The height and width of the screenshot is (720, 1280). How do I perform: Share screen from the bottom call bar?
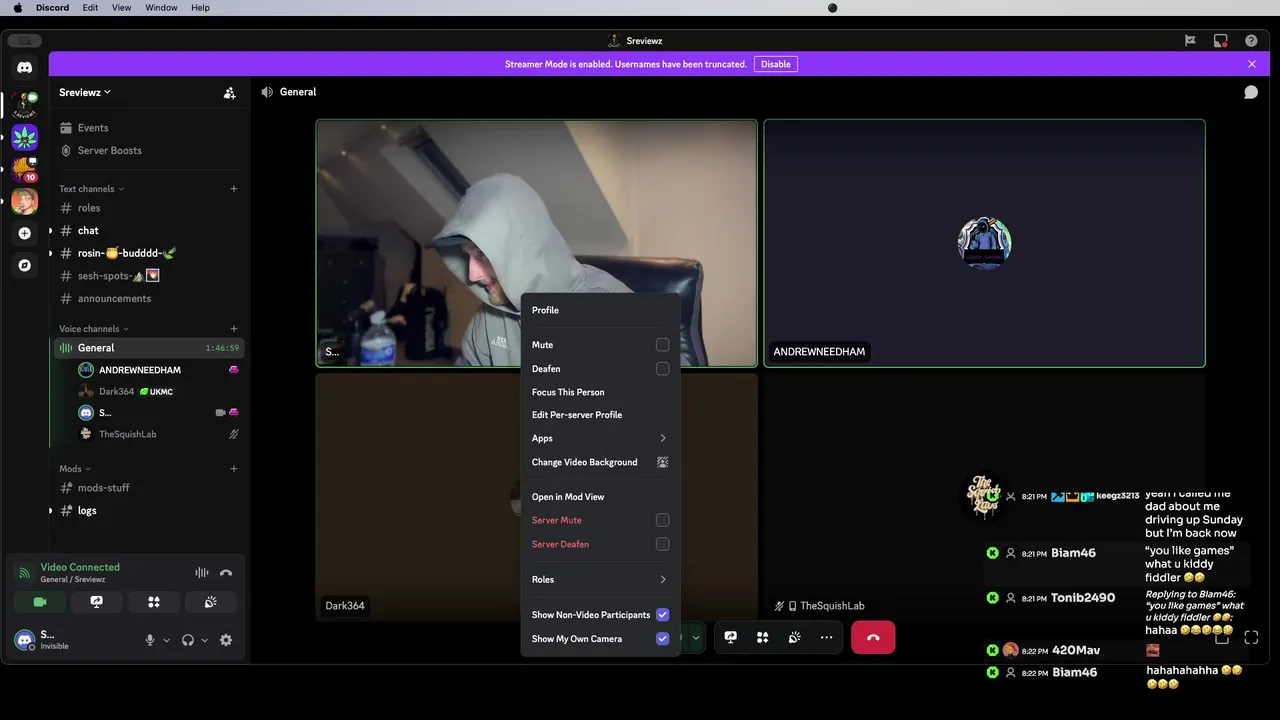tap(731, 637)
